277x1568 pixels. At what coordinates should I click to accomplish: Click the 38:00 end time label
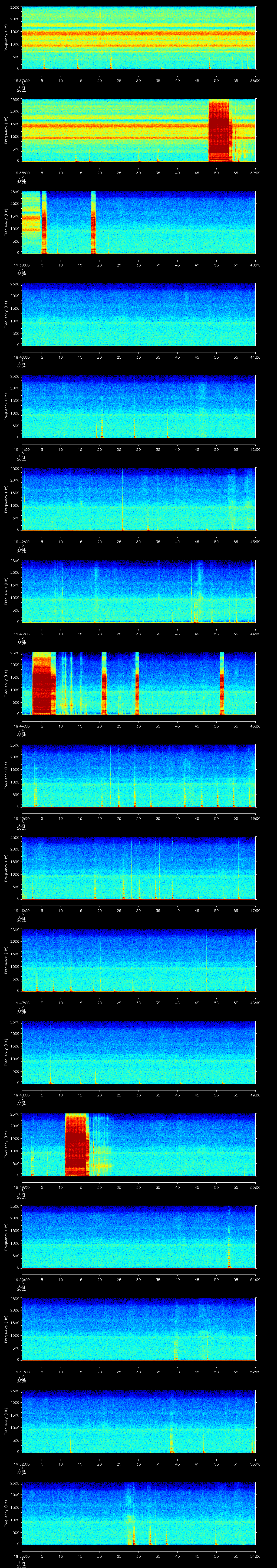click(x=256, y=80)
